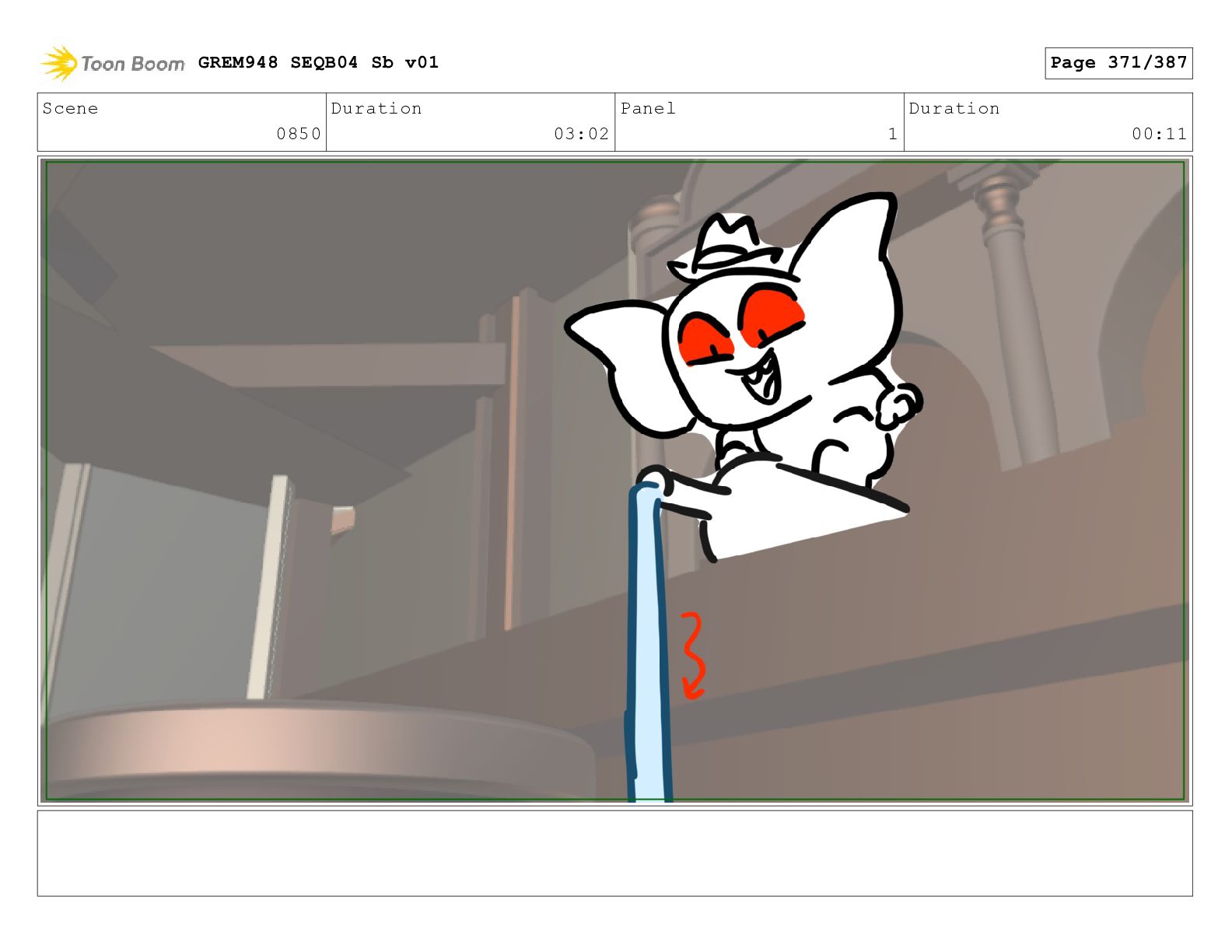Click the scene duration value 03:02
The image size is (1232, 952).
(x=581, y=134)
